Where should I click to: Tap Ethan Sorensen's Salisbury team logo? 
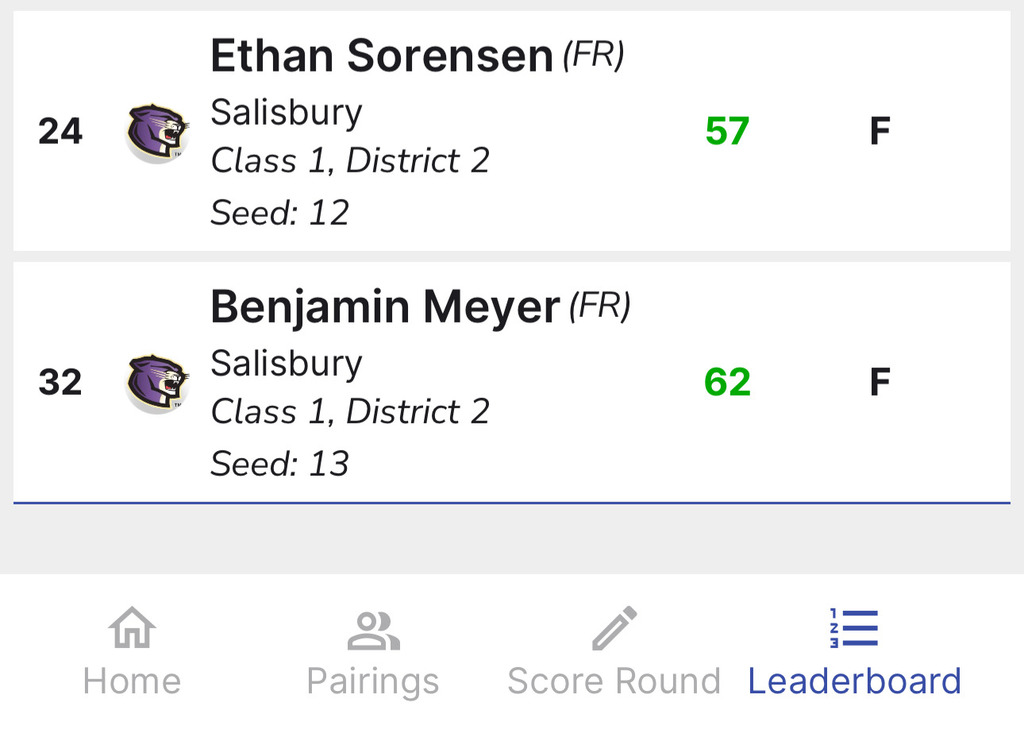pos(157,132)
